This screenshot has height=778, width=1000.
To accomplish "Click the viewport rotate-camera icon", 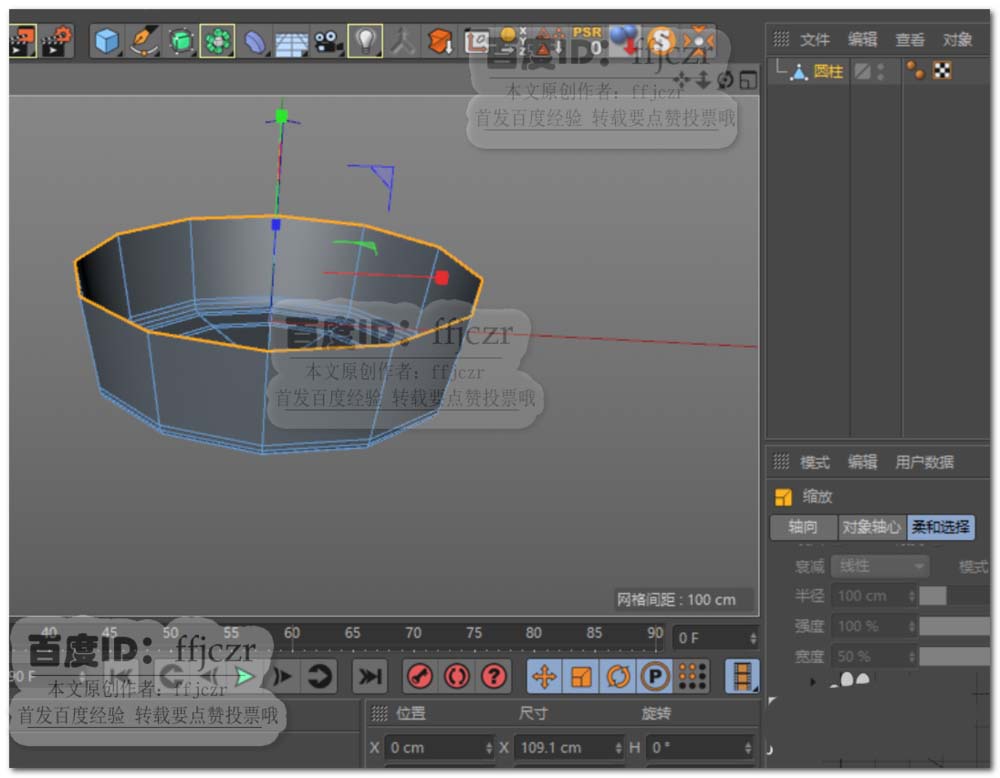I will click(x=725, y=80).
